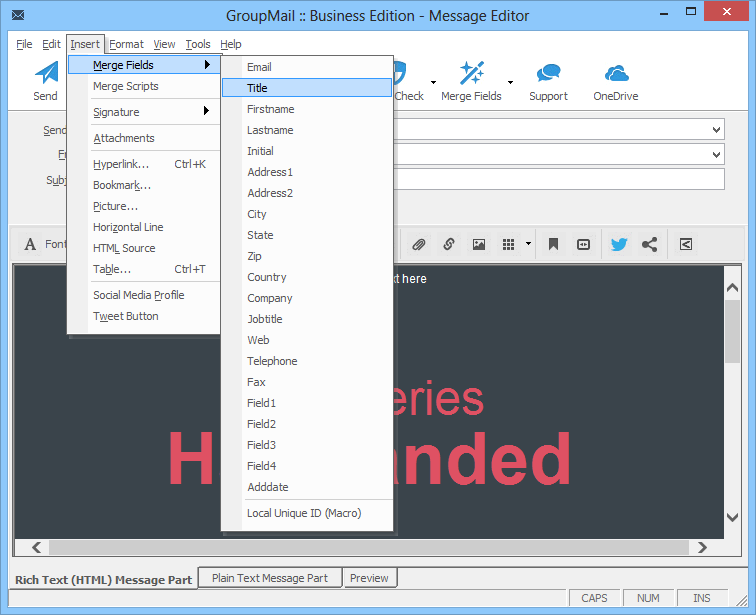The height and width of the screenshot is (615, 756).
Task: Insert the Jobtitle merge field
Action: pos(307,319)
